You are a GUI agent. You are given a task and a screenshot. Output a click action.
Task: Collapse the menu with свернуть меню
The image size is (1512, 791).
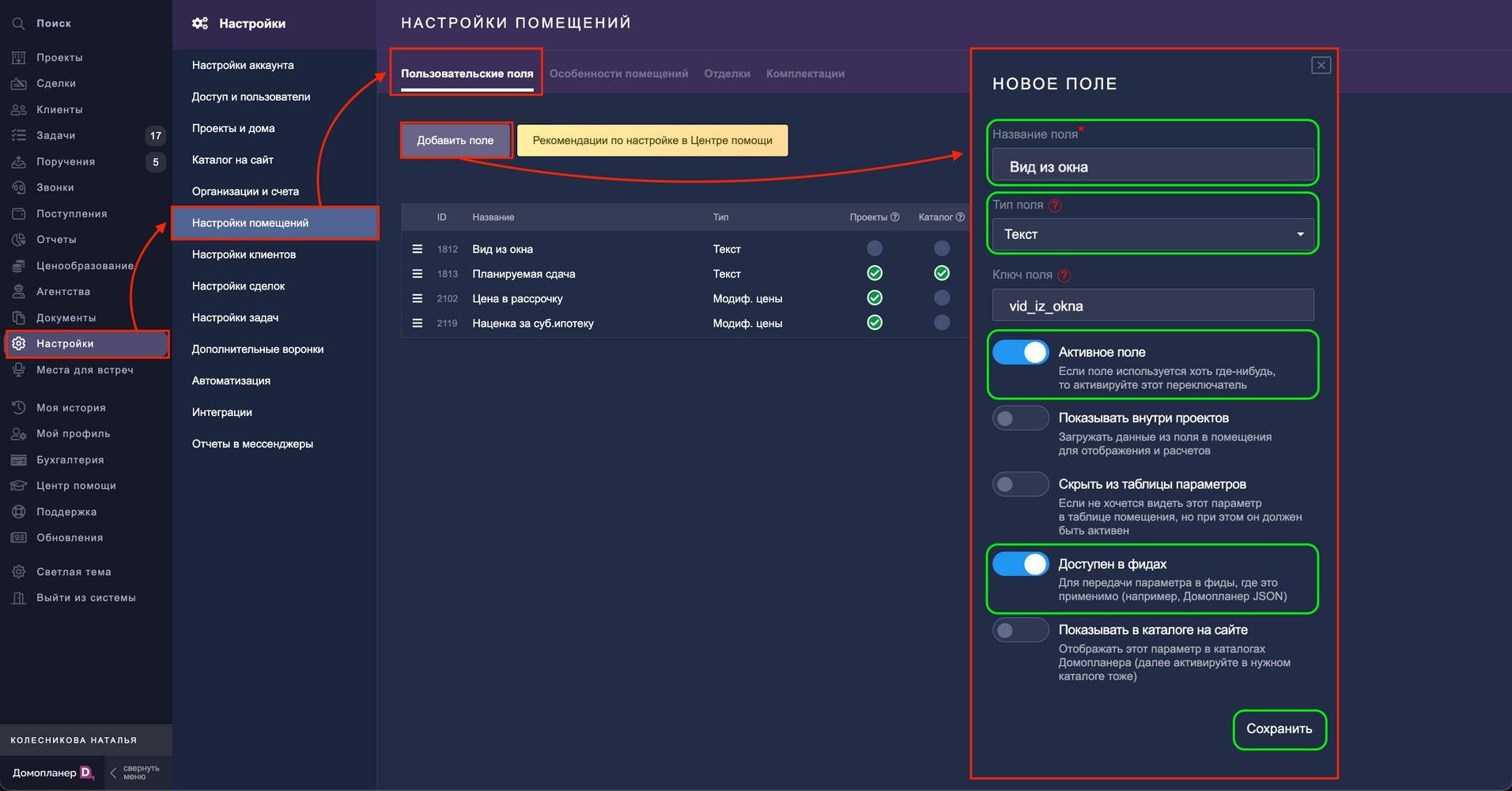tap(134, 773)
